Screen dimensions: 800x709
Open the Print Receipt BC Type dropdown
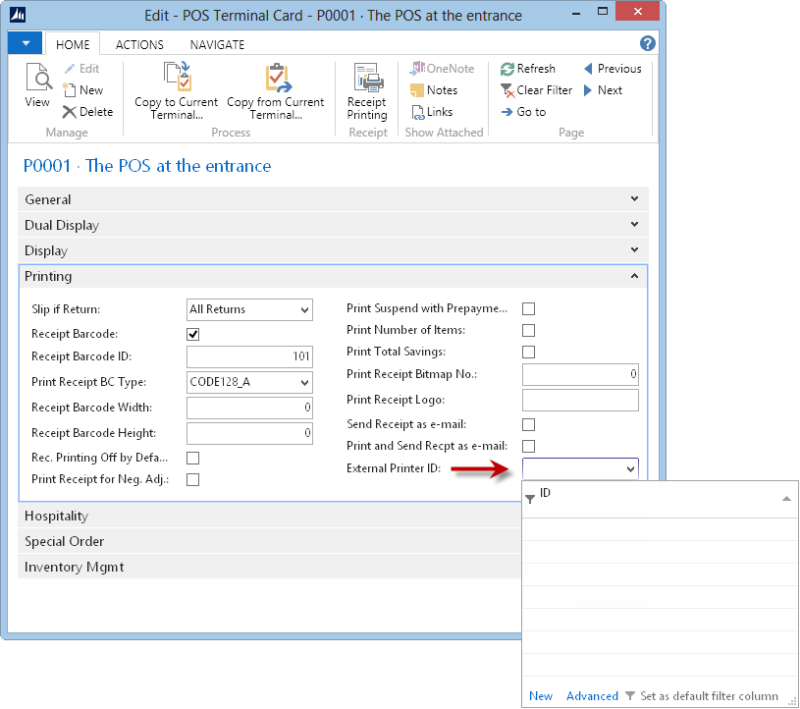(250, 382)
